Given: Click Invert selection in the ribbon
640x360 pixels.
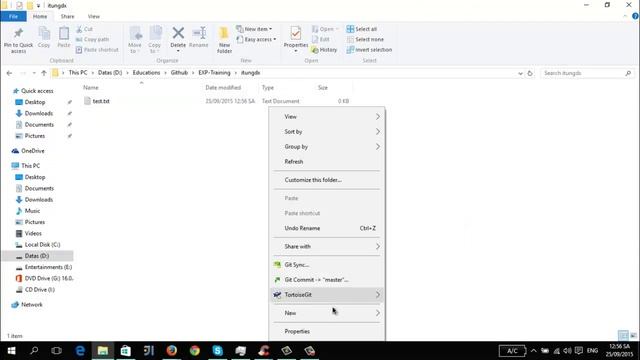Looking at the screenshot, I should click(x=369, y=50).
